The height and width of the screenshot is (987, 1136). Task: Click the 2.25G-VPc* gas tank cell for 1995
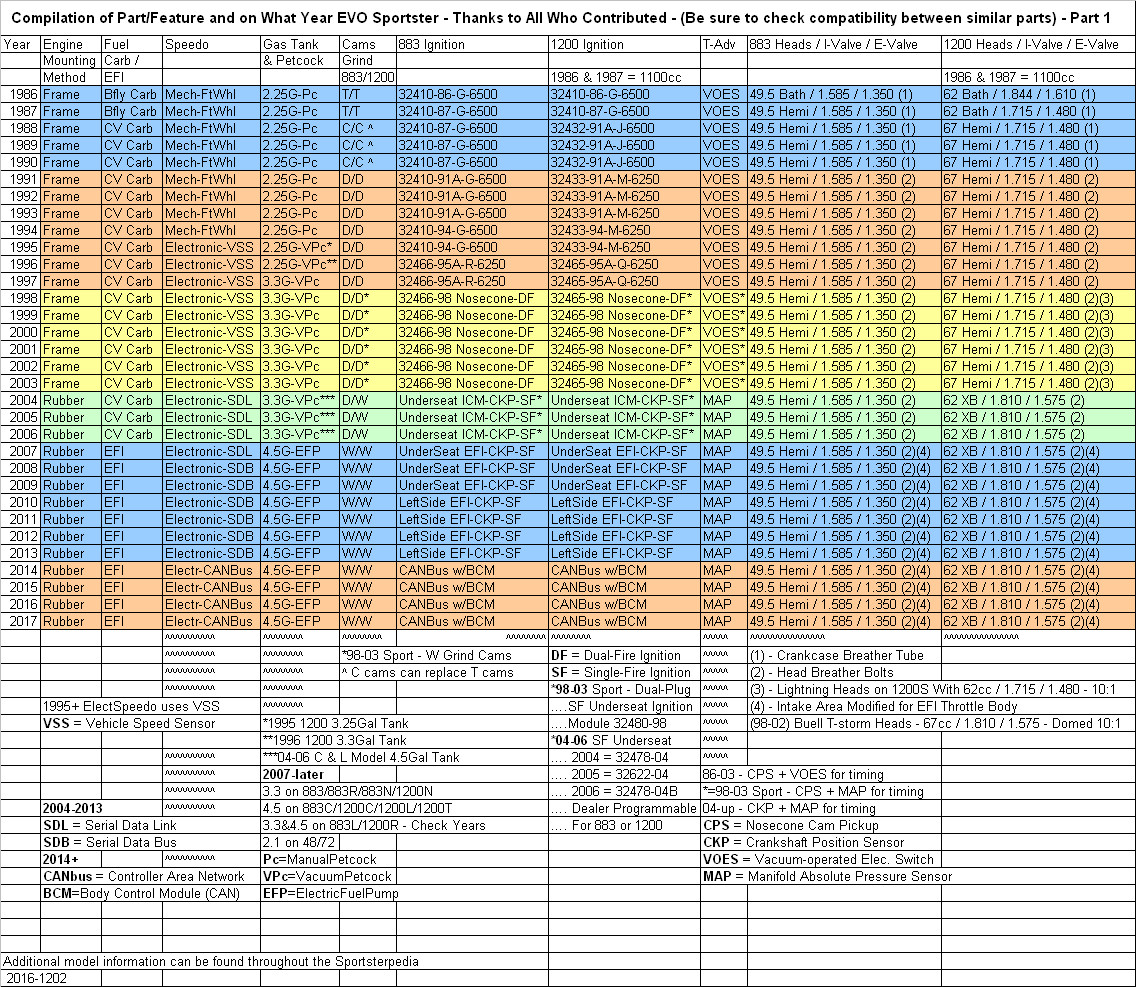tap(299, 247)
